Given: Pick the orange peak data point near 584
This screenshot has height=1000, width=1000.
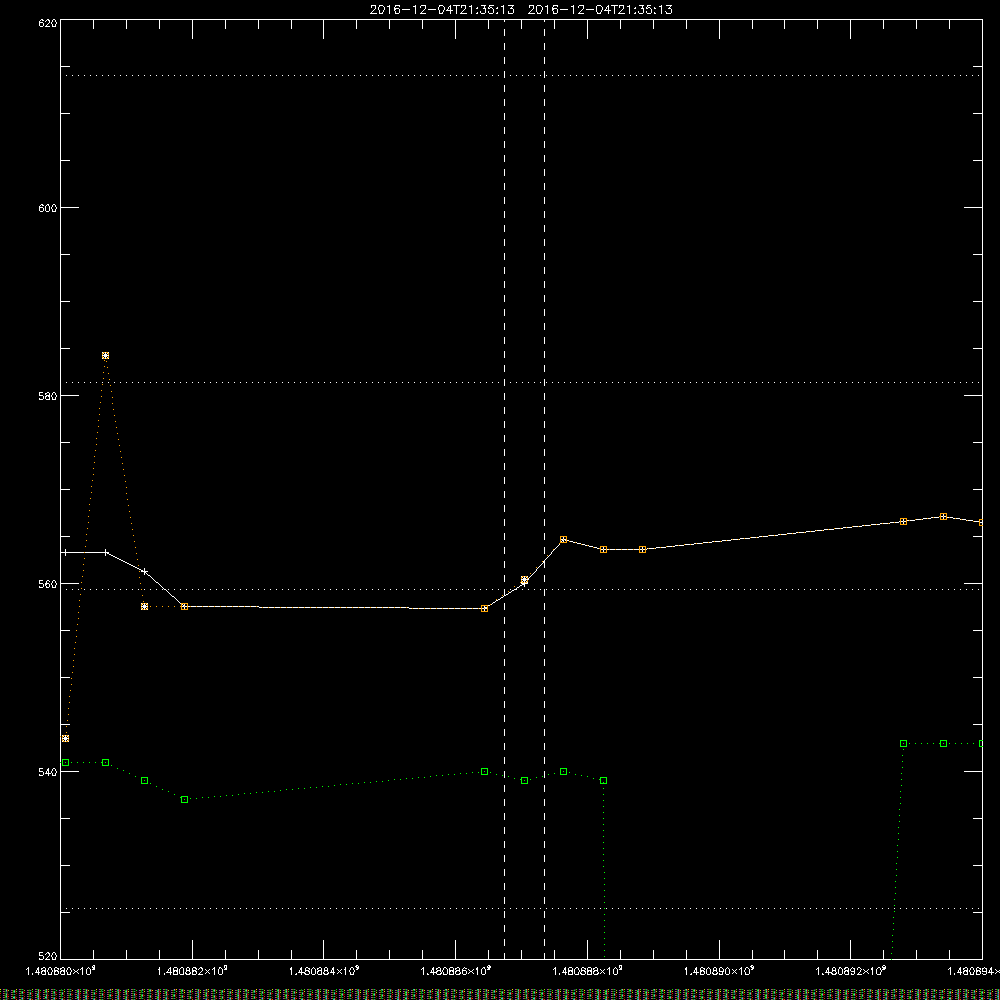Looking at the screenshot, I should click(105, 355).
